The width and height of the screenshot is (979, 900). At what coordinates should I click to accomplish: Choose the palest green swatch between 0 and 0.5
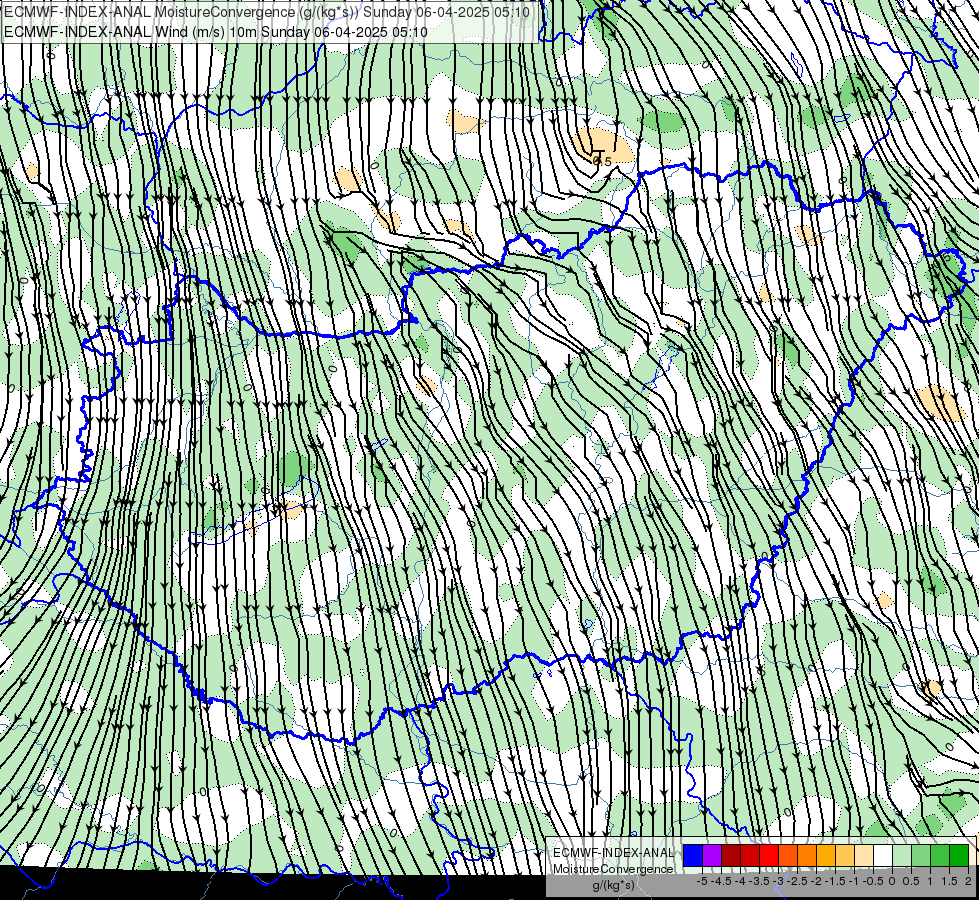(902, 855)
